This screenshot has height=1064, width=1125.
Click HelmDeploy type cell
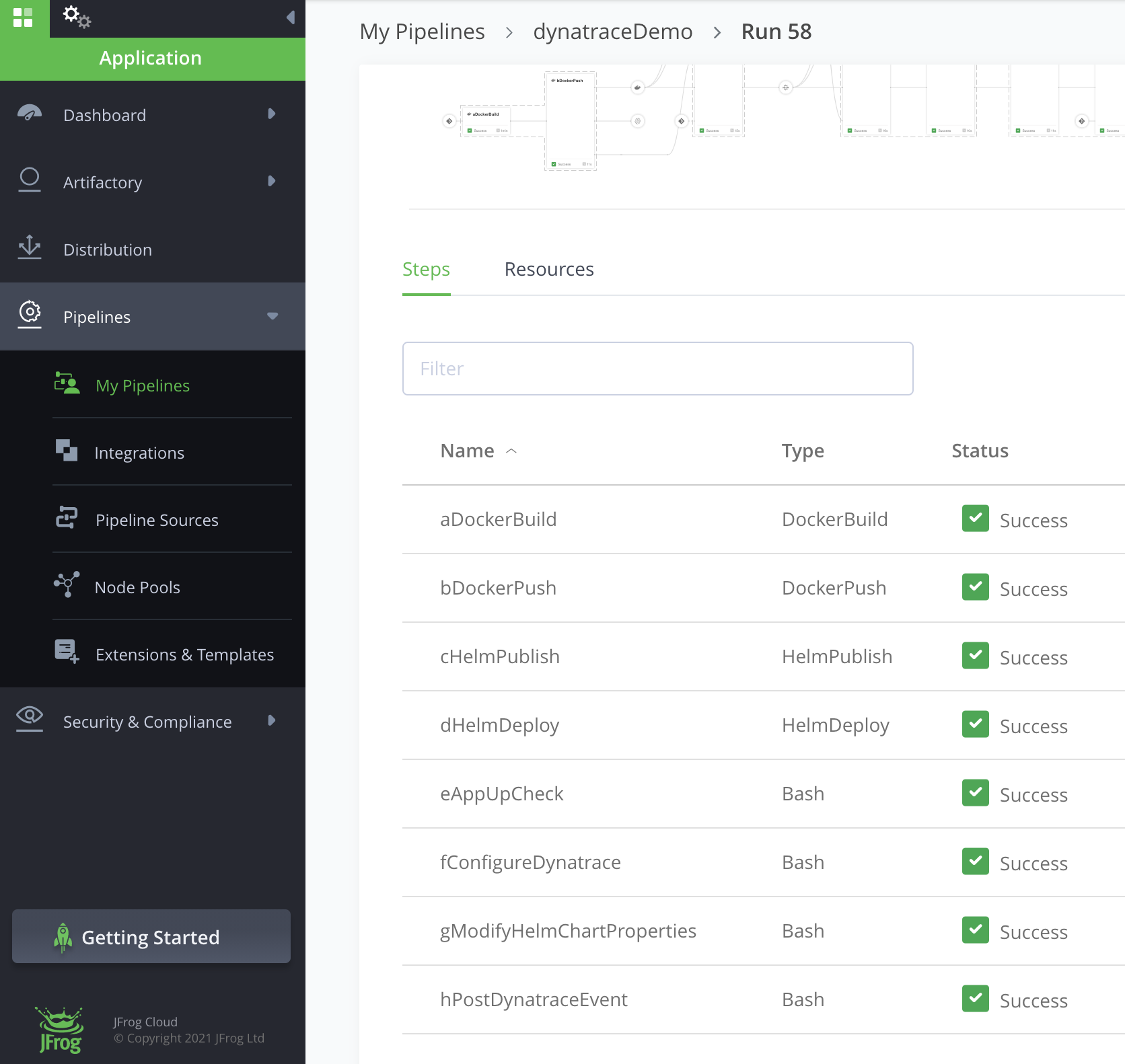click(x=836, y=726)
